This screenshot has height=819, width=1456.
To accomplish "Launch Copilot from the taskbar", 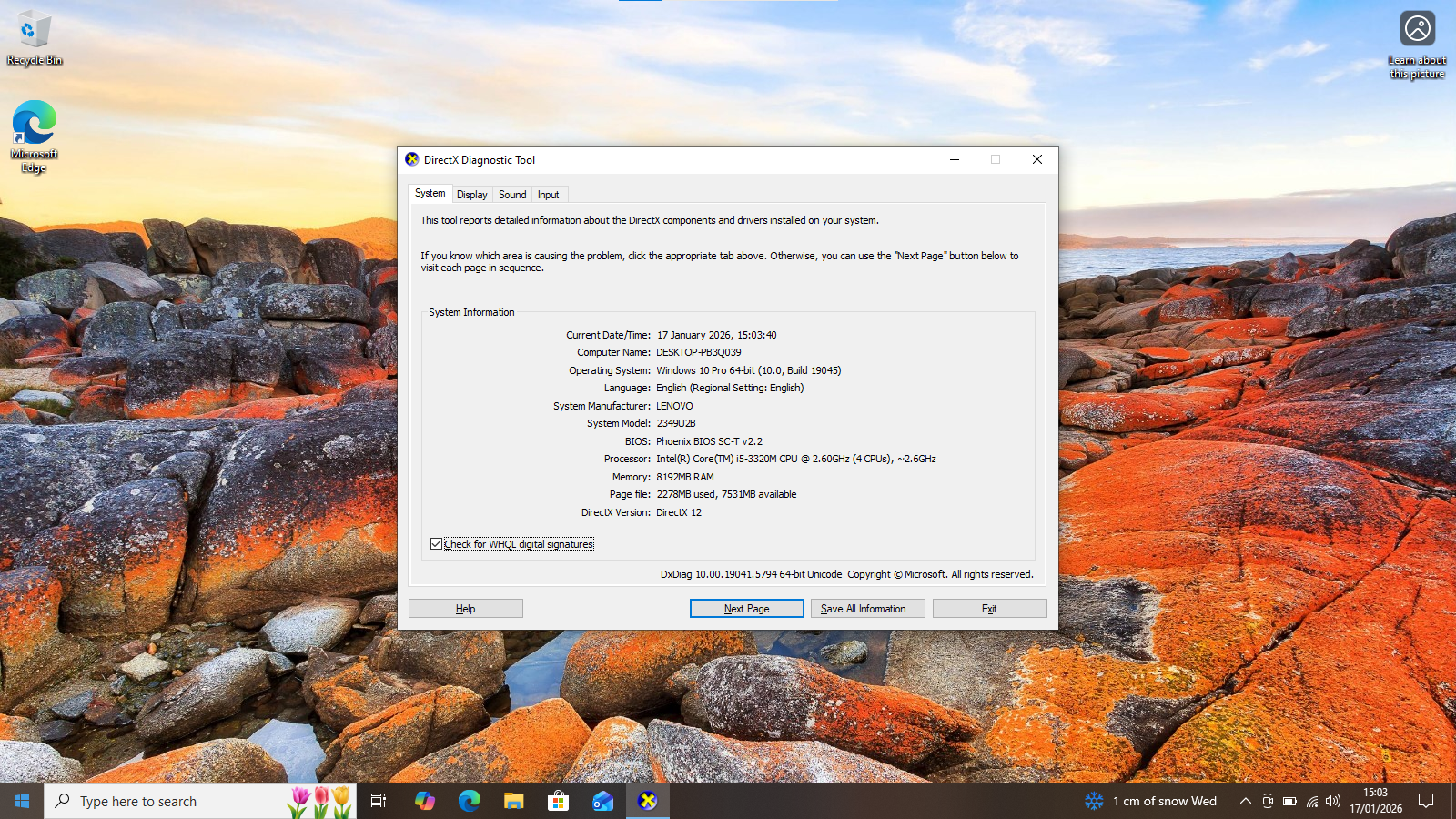I will point(424,801).
